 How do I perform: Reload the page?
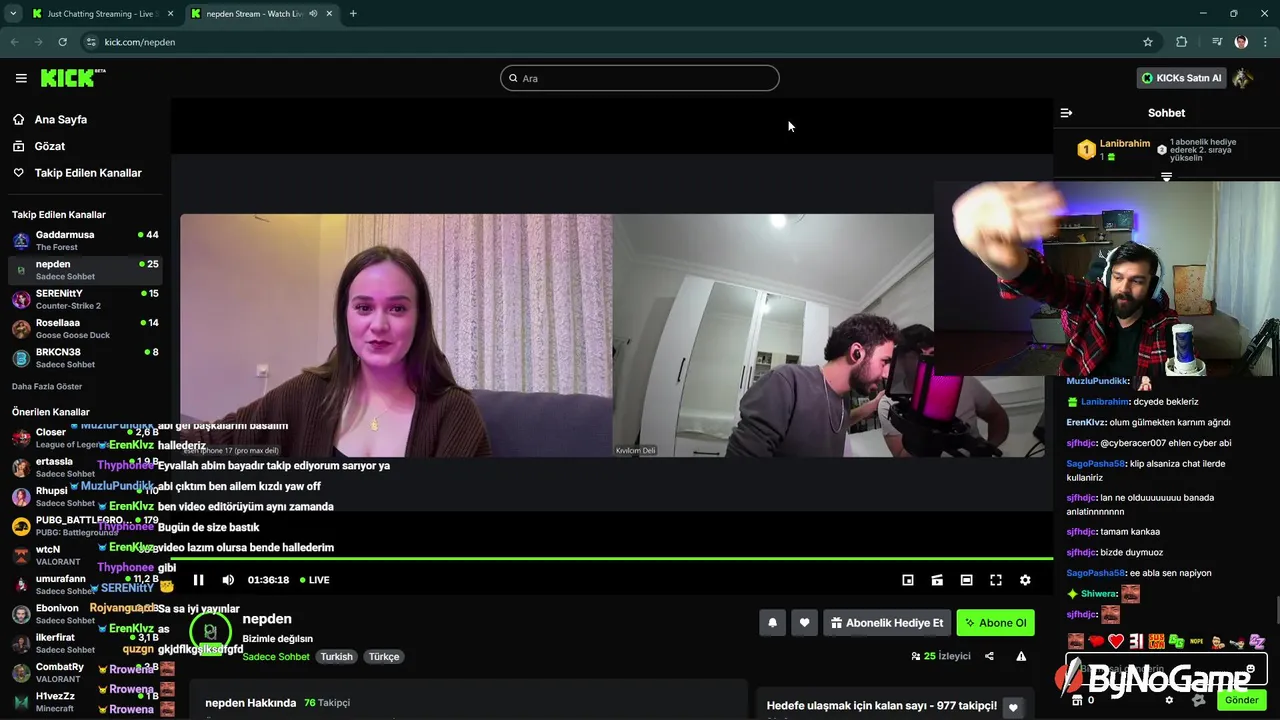[62, 42]
